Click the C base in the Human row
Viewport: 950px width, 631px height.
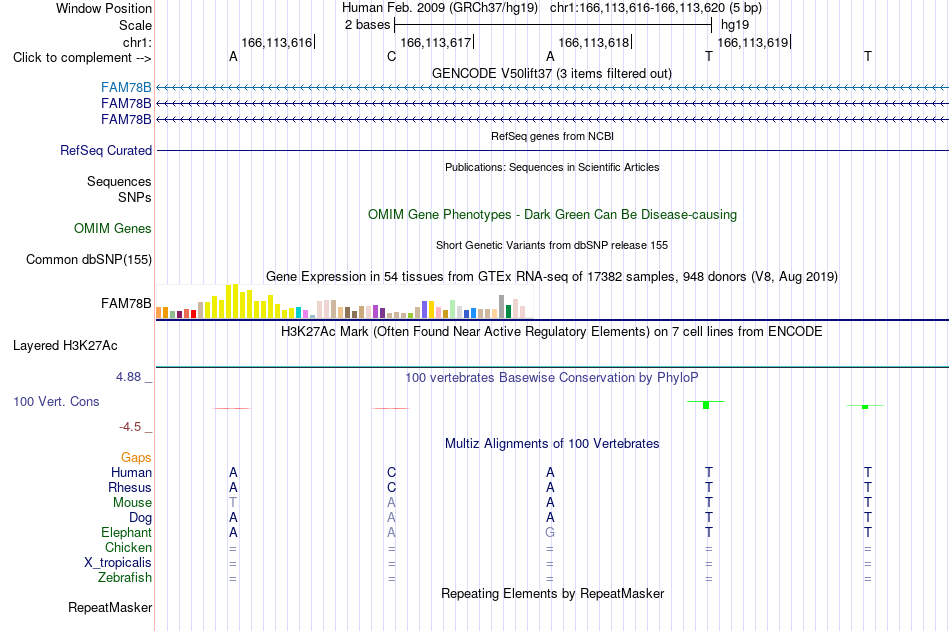click(x=391, y=472)
